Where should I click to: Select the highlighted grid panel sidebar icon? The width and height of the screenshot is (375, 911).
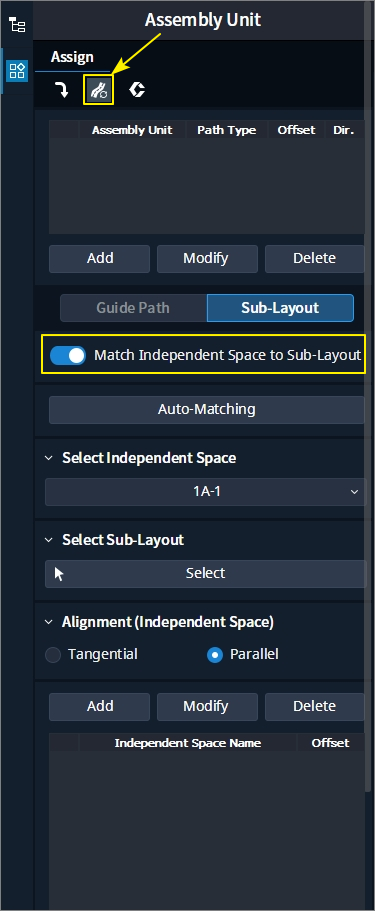pos(17,71)
